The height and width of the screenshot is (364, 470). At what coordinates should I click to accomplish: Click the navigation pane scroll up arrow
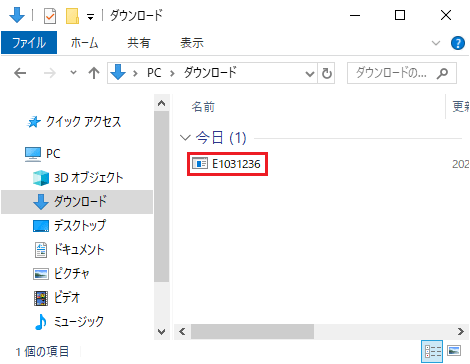pos(162,103)
